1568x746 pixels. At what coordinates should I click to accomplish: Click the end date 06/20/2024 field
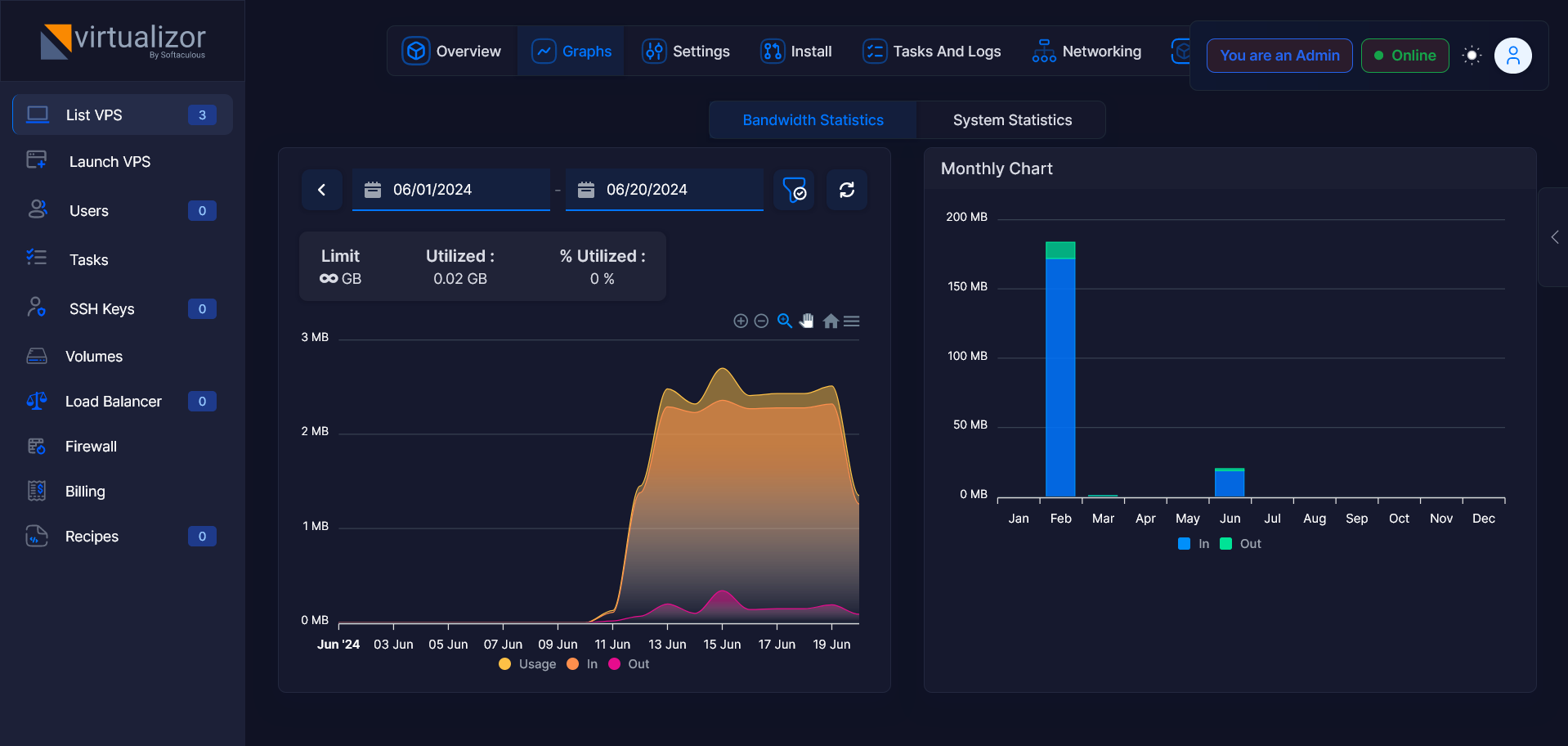(665, 190)
